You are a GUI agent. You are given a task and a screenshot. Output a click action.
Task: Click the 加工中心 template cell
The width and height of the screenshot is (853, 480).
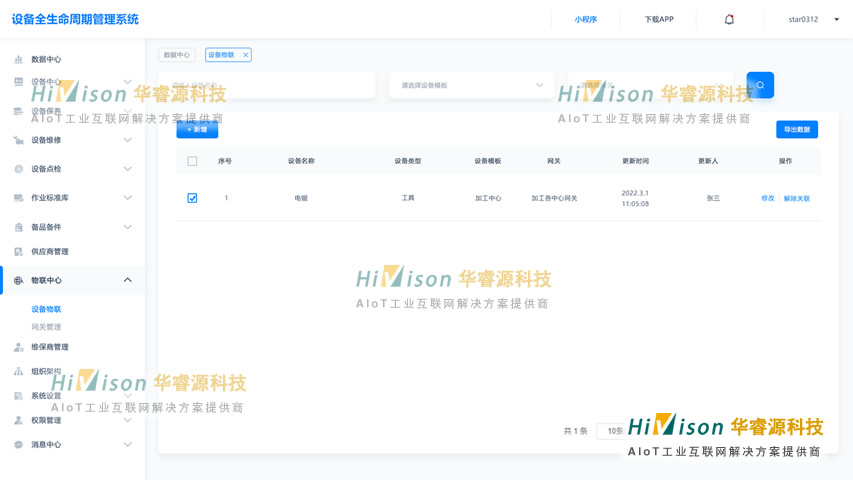(487, 199)
